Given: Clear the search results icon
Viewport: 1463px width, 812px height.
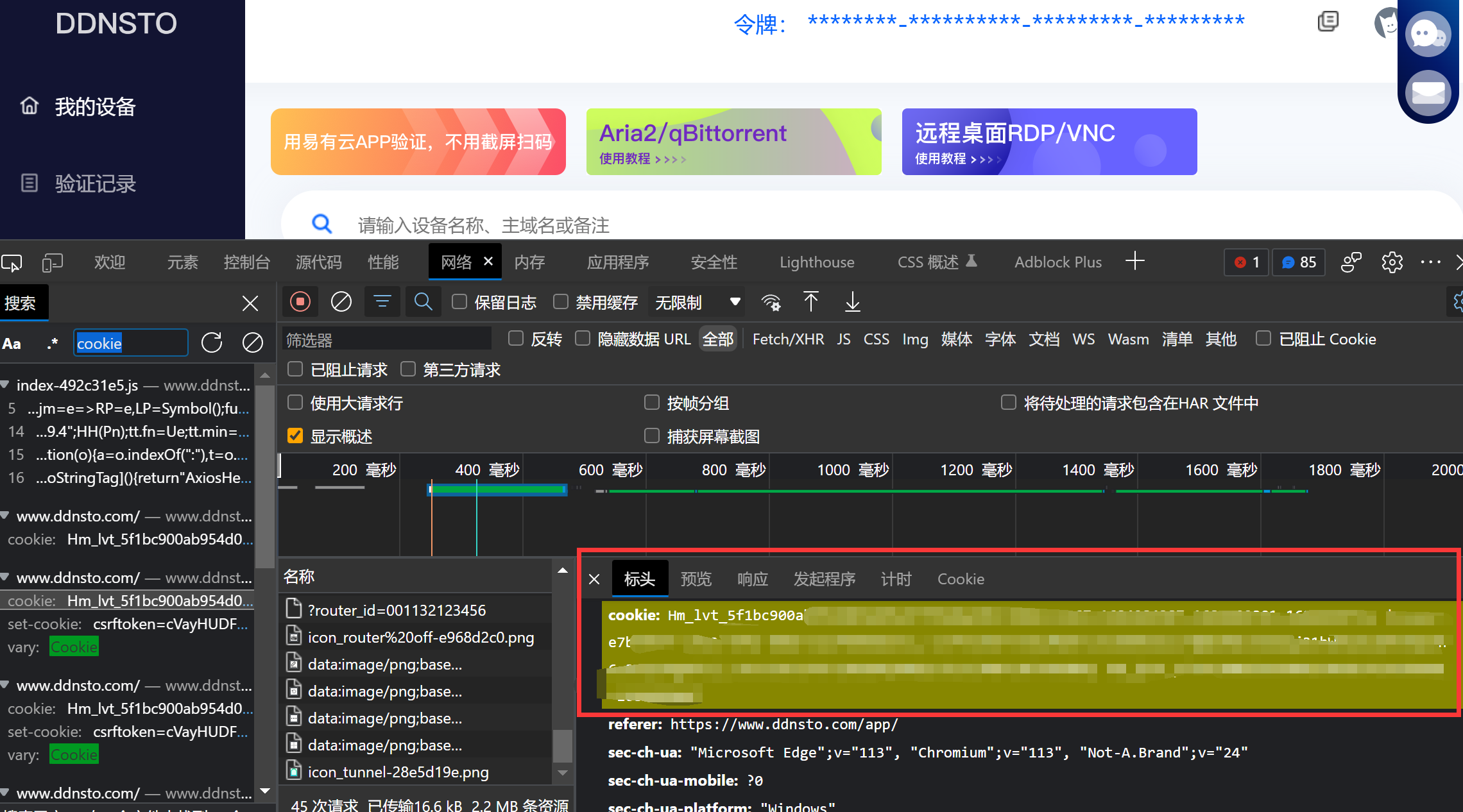Looking at the screenshot, I should (x=252, y=343).
